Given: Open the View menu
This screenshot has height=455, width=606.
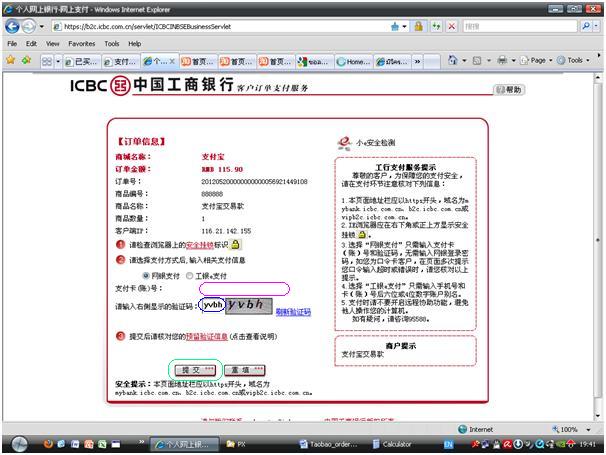Looking at the screenshot, I should [53, 44].
